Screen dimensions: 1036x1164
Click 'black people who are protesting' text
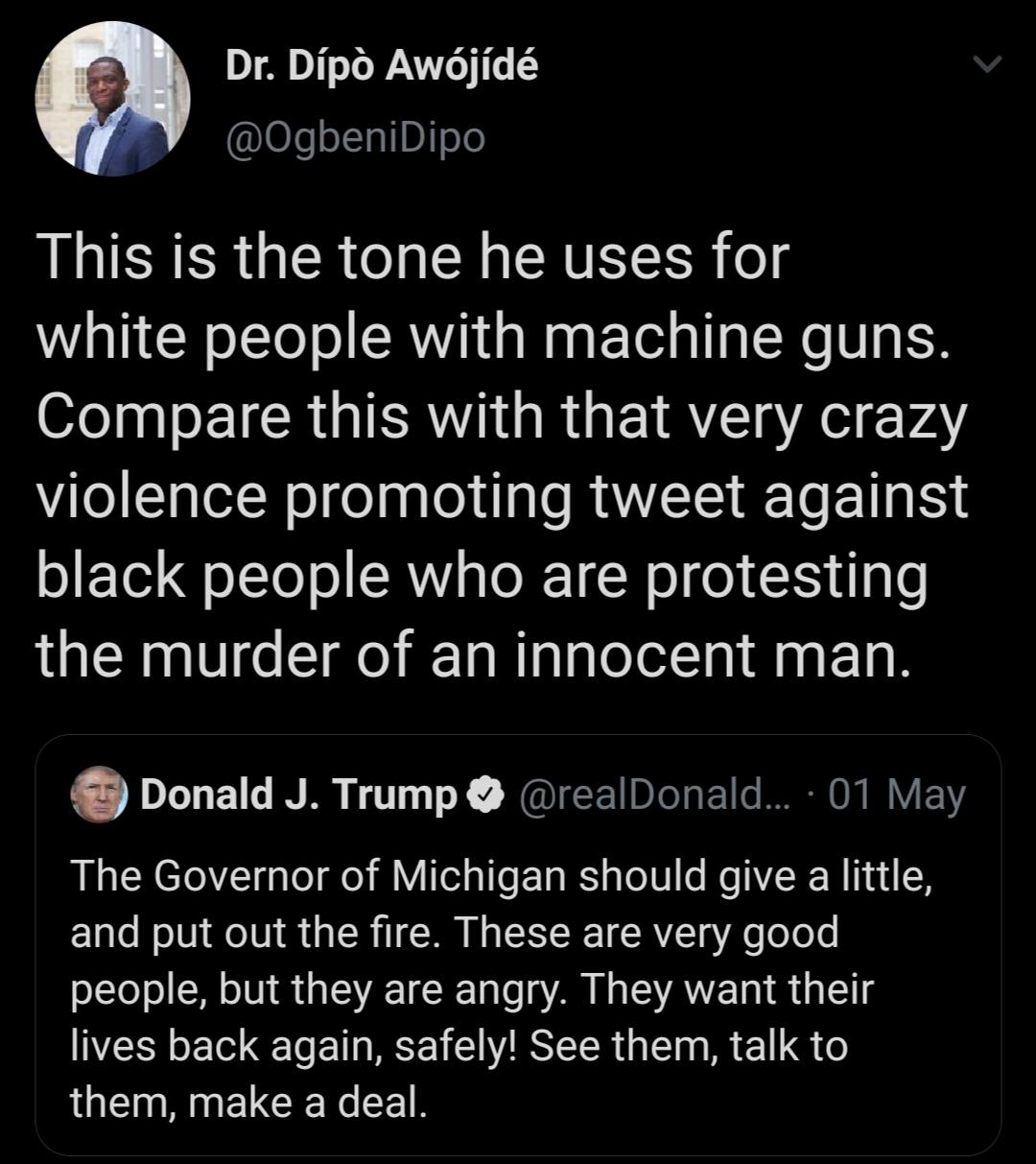point(482,575)
